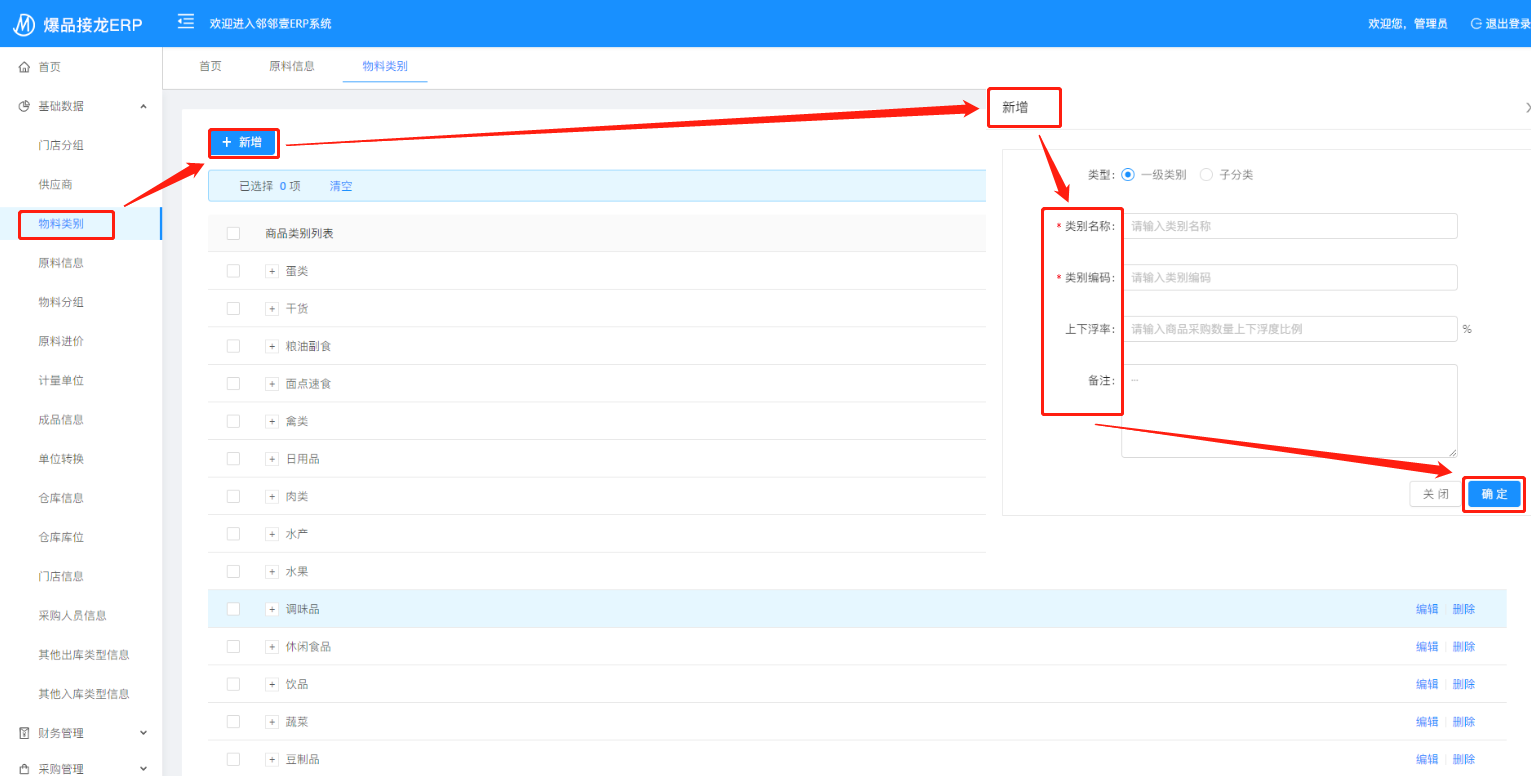Expand the 饮品 category row

(271, 684)
